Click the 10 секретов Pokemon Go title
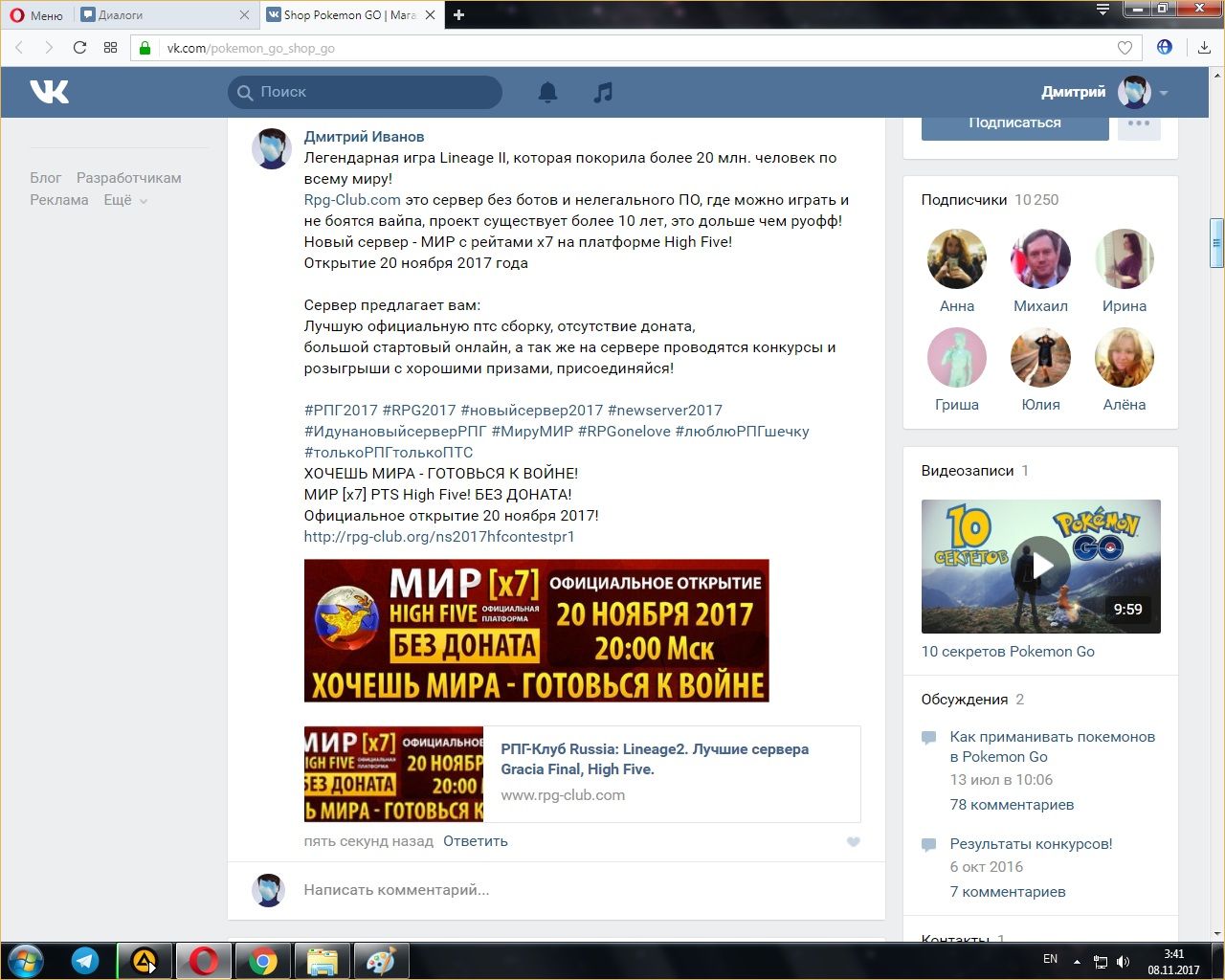Image resolution: width=1225 pixels, height=980 pixels. [x=1008, y=652]
